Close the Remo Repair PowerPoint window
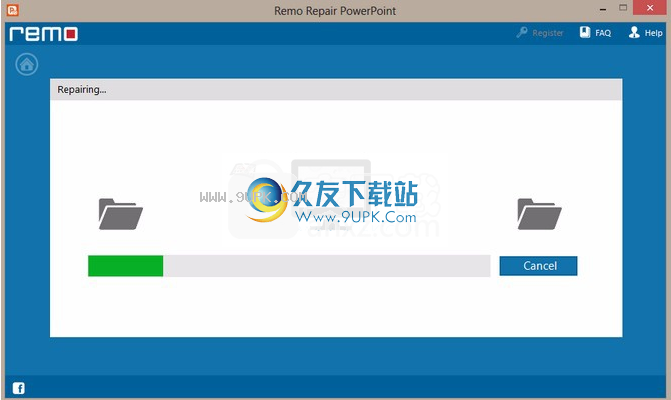The width and height of the screenshot is (671, 400). coord(650,8)
